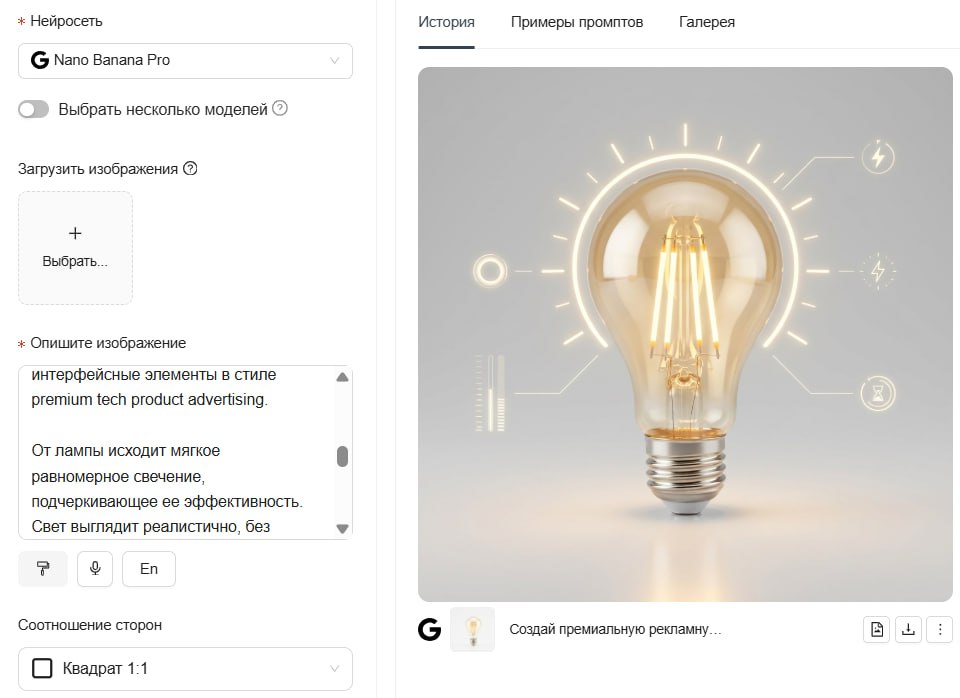960x698 pixels.
Task: Expand the Квадрат 1:1 aspect ratio dropdown
Action: tap(186, 669)
